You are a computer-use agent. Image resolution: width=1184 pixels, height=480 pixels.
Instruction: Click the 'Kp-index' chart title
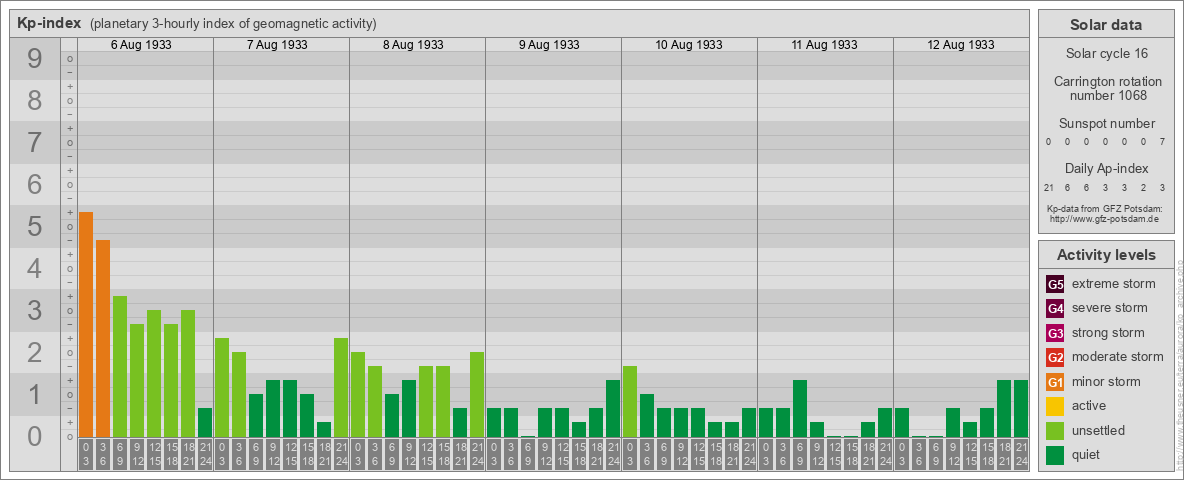pos(49,23)
